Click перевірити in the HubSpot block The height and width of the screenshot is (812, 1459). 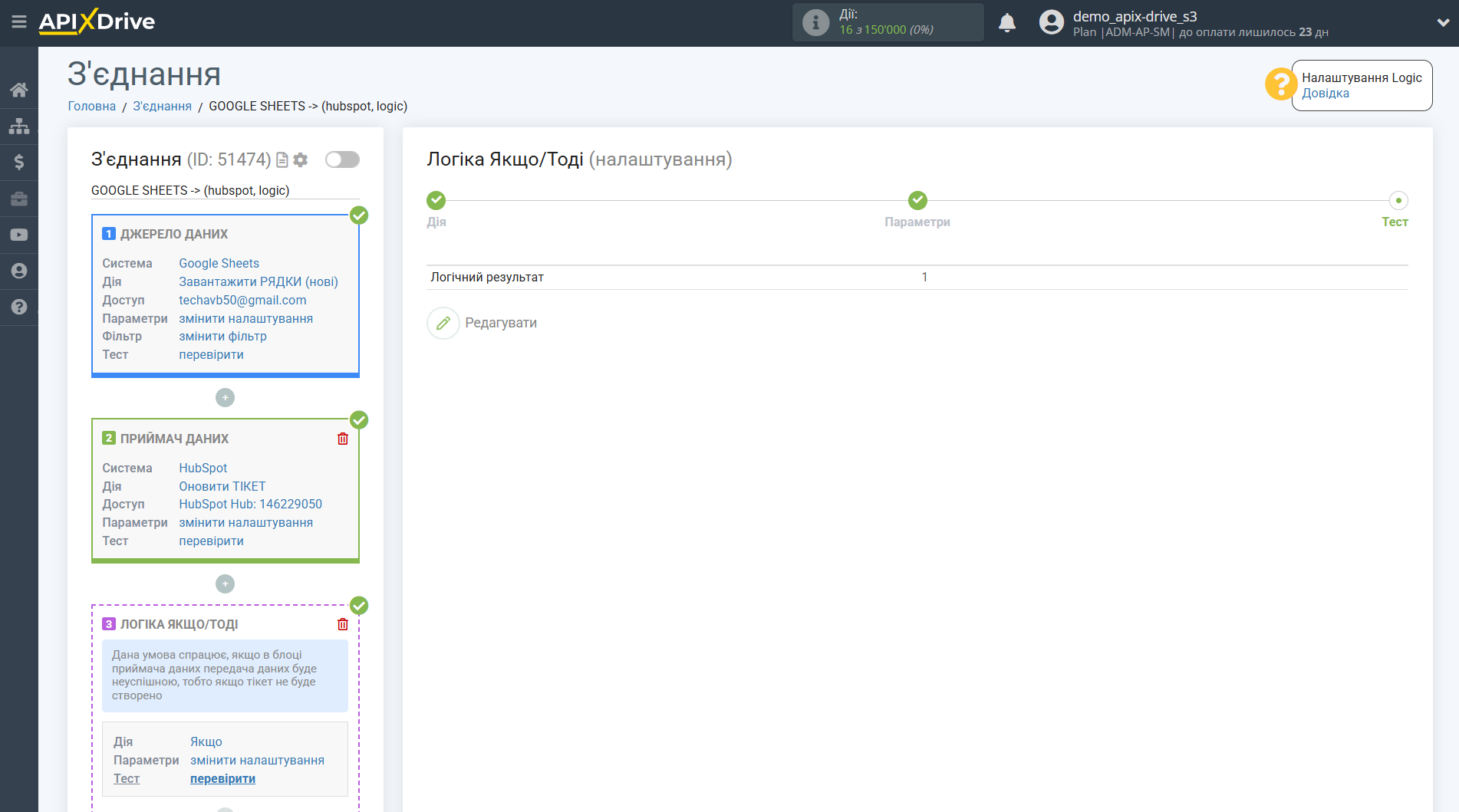[x=211, y=541]
